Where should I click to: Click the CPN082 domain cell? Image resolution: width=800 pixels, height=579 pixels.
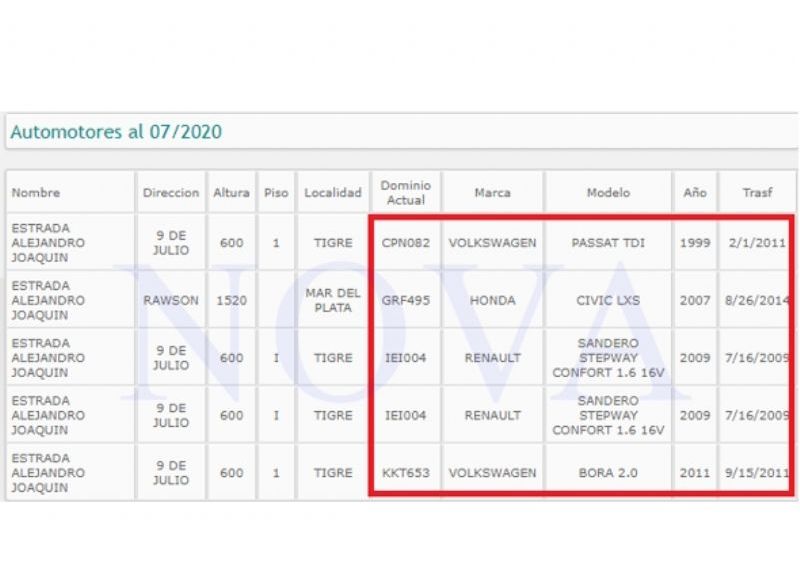click(x=406, y=243)
